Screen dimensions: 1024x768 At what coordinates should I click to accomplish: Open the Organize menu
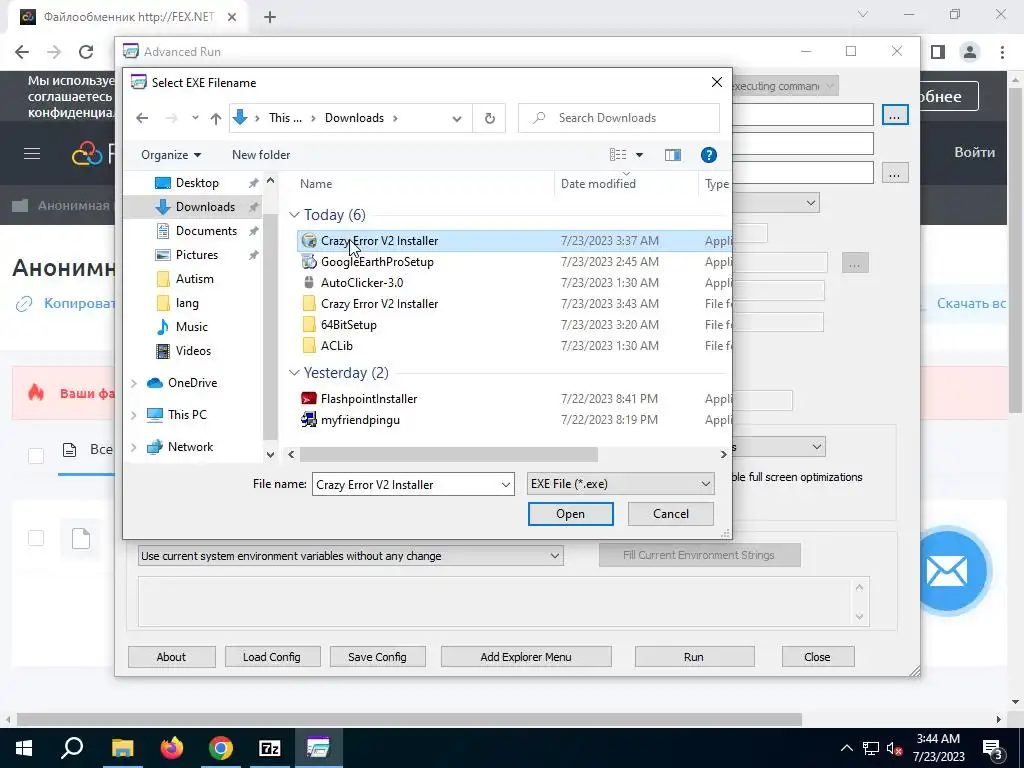pyautogui.click(x=170, y=155)
